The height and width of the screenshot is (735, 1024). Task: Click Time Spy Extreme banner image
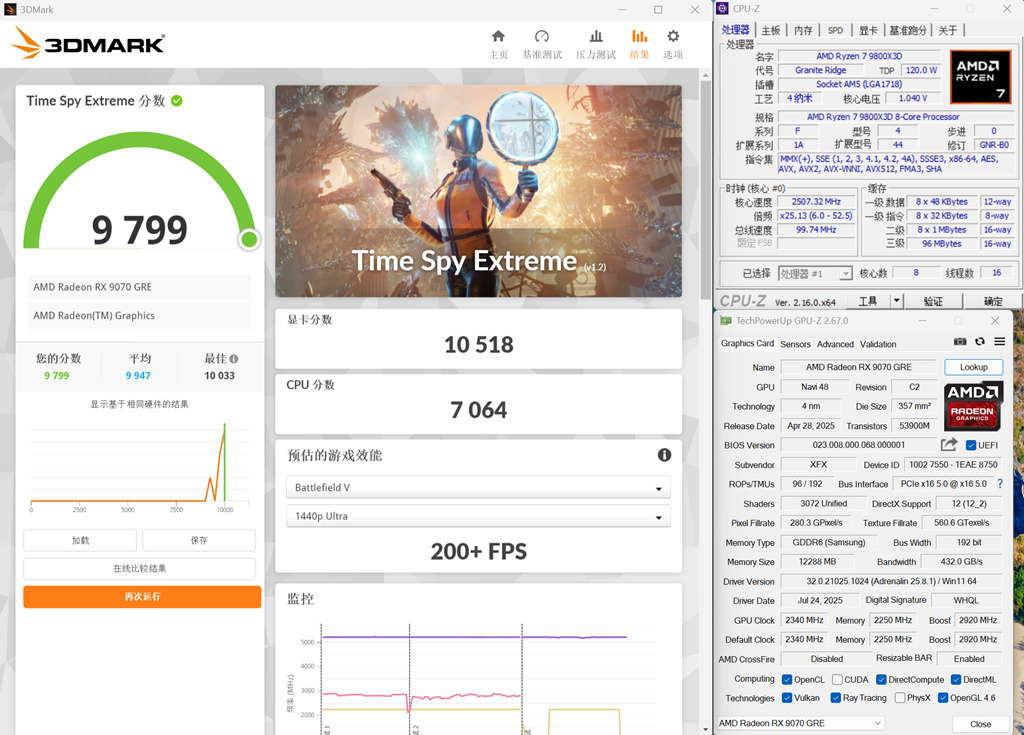tap(478, 191)
